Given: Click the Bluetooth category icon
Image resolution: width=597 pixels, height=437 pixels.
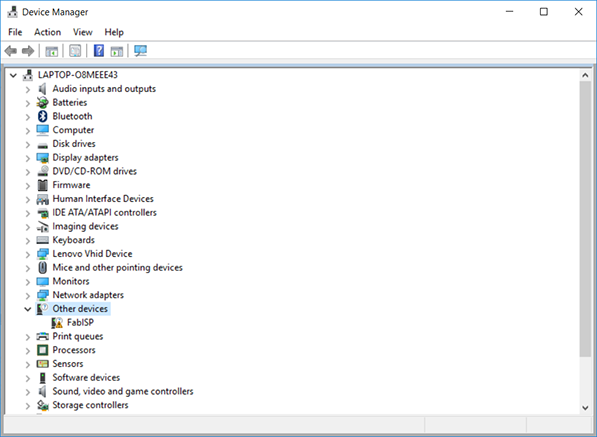Looking at the screenshot, I should pos(43,116).
